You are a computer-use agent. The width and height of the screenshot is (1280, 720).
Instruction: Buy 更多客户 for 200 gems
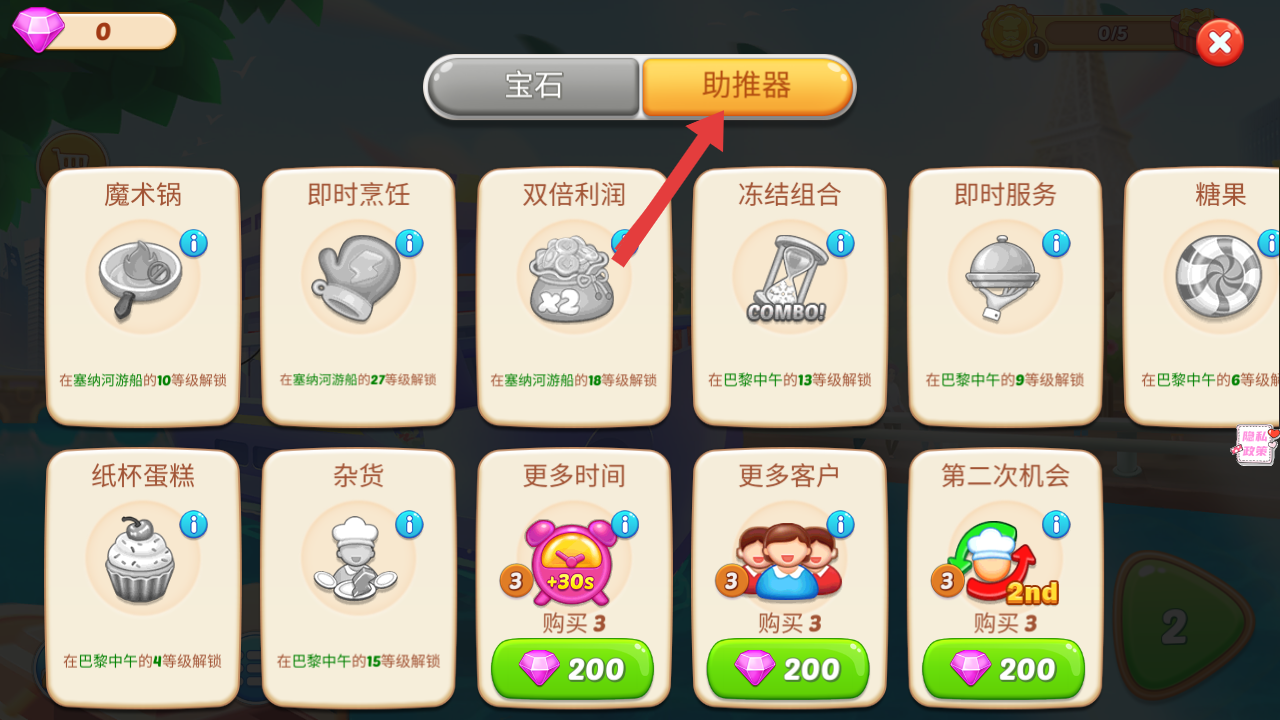tap(788, 668)
